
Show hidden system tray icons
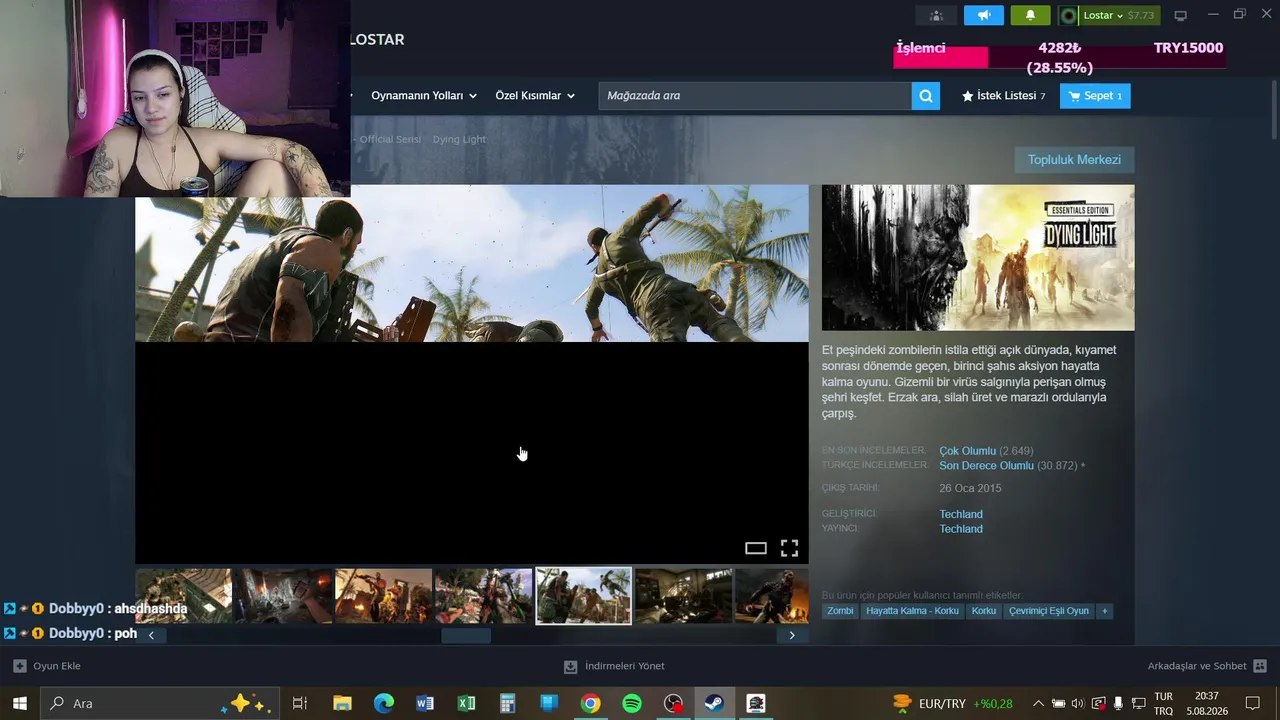tap(1038, 703)
